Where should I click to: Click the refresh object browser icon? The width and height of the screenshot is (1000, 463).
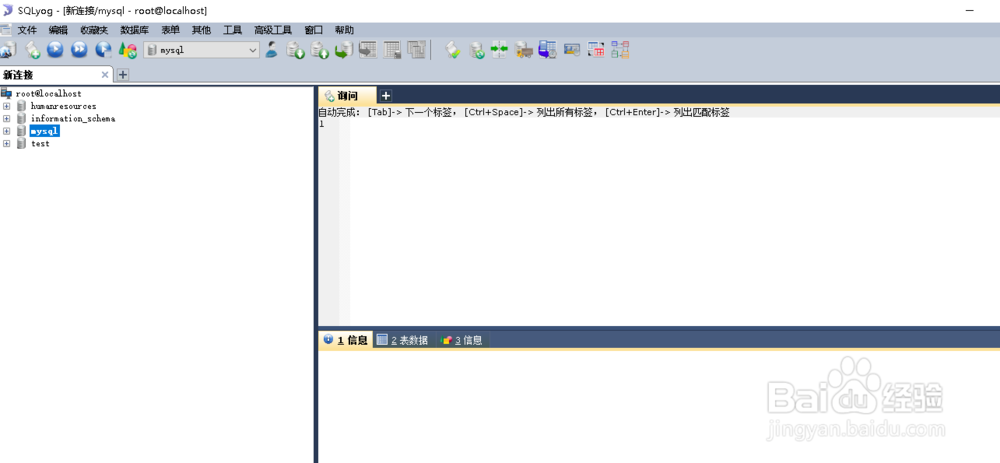128,50
